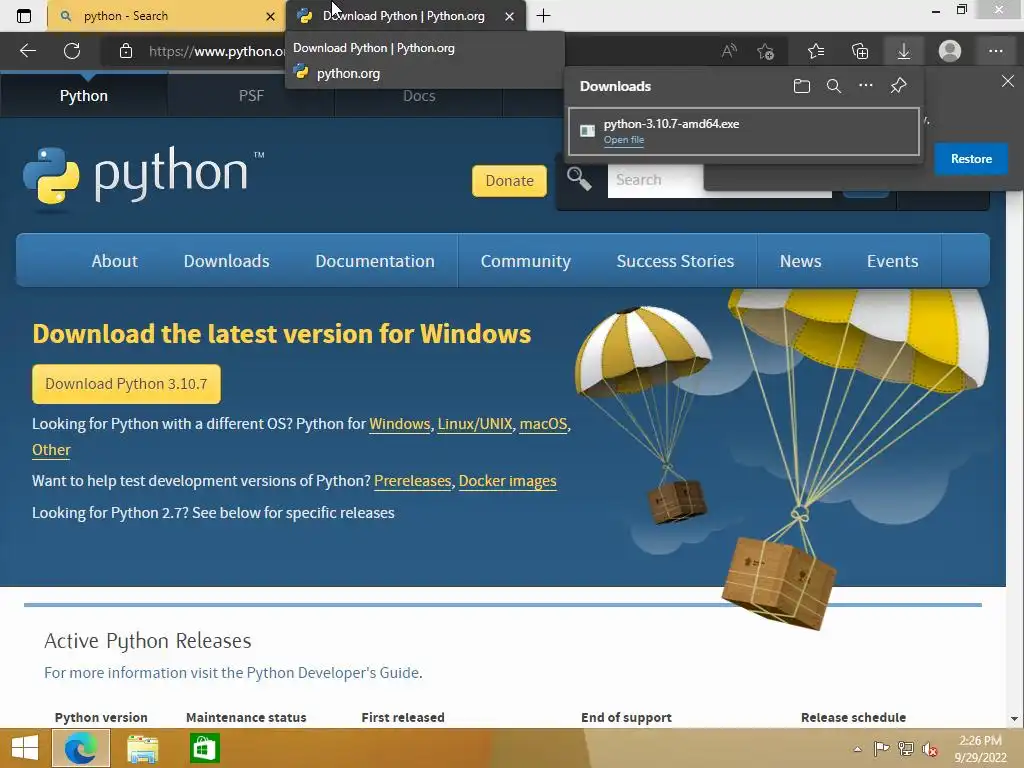The width and height of the screenshot is (1024, 768).
Task: Follow the Other OS link
Action: click(x=51, y=450)
